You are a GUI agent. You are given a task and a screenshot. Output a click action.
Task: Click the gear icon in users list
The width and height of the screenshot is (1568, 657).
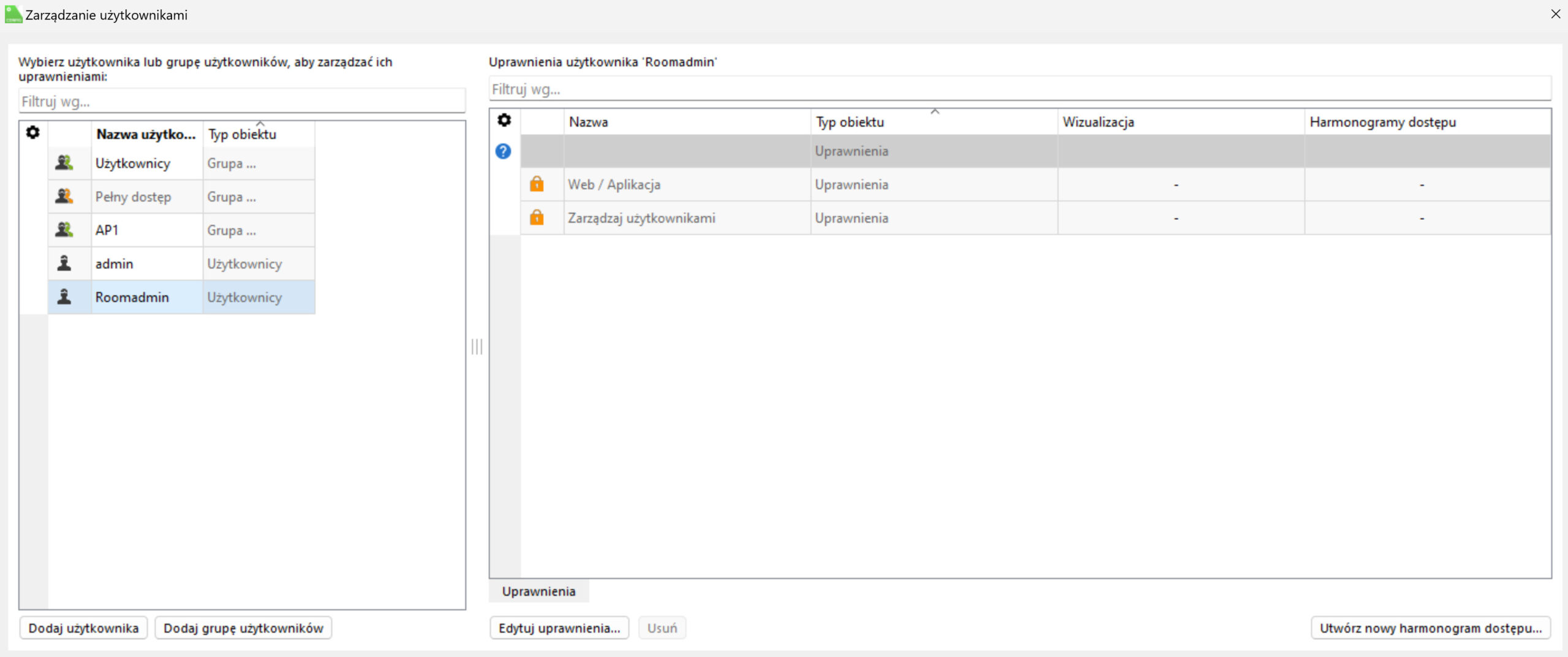[33, 132]
